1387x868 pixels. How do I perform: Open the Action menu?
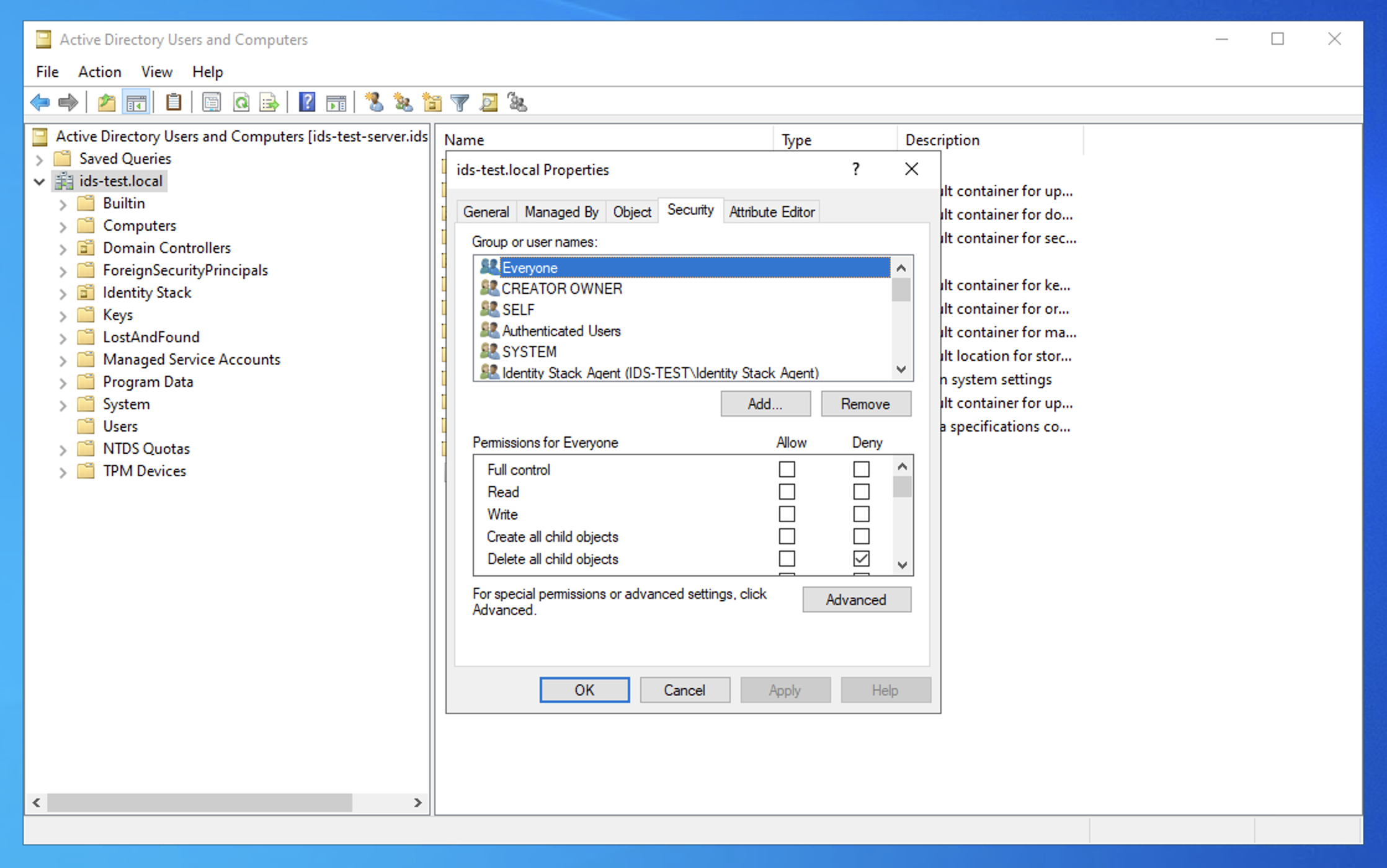99,72
